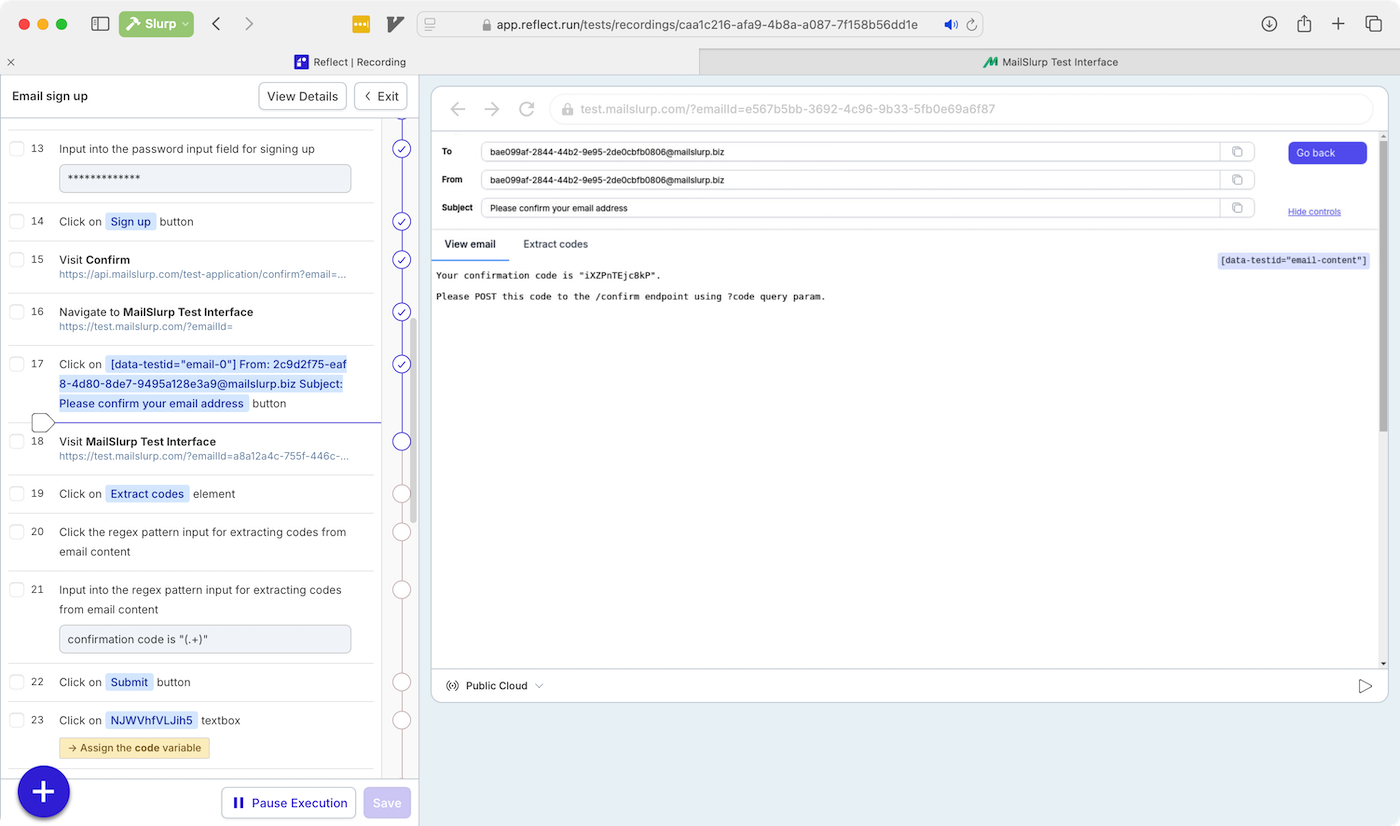Mute audio using the address bar speaker icon
This screenshot has height=826, width=1400.
coord(950,24)
